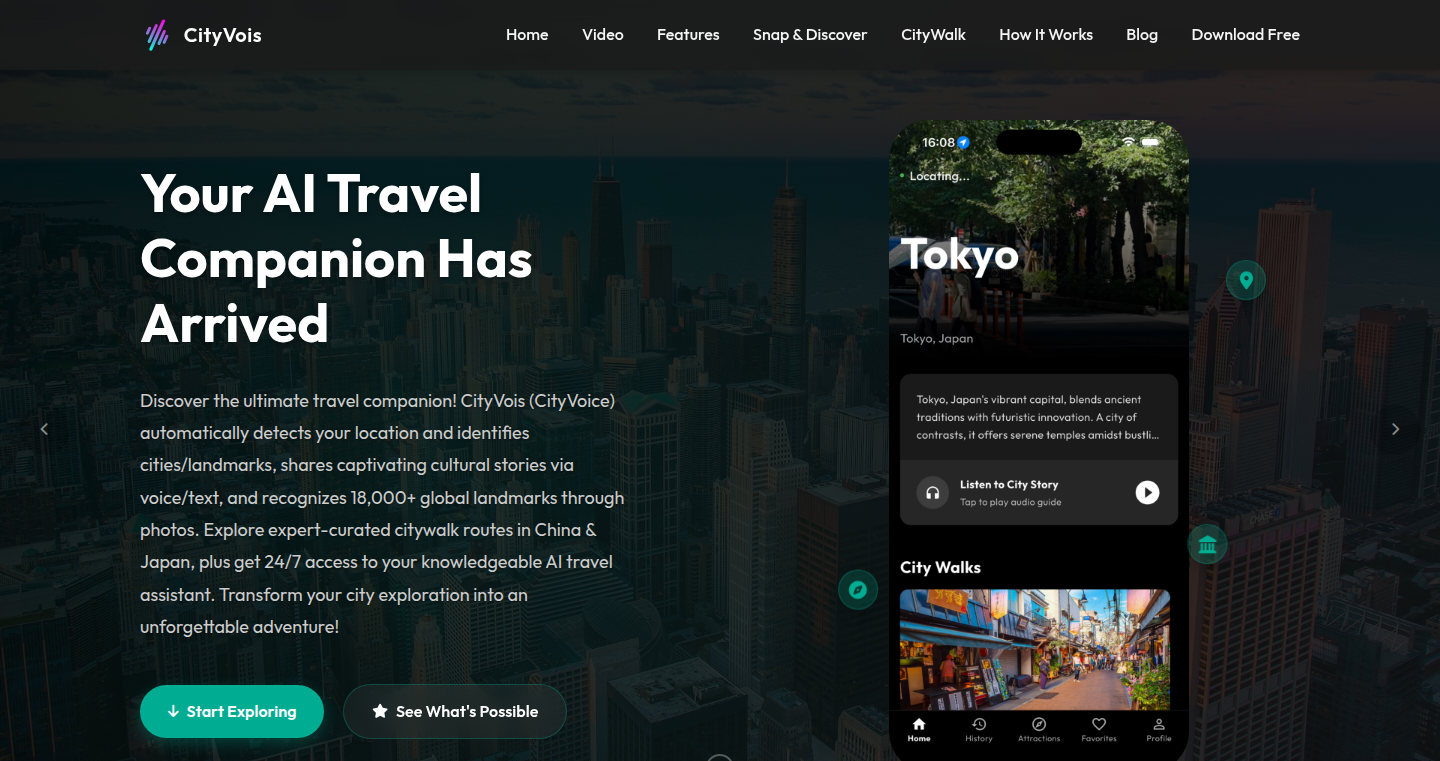Tap the Home tab in phone mockup
1440x761 pixels.
(919, 730)
